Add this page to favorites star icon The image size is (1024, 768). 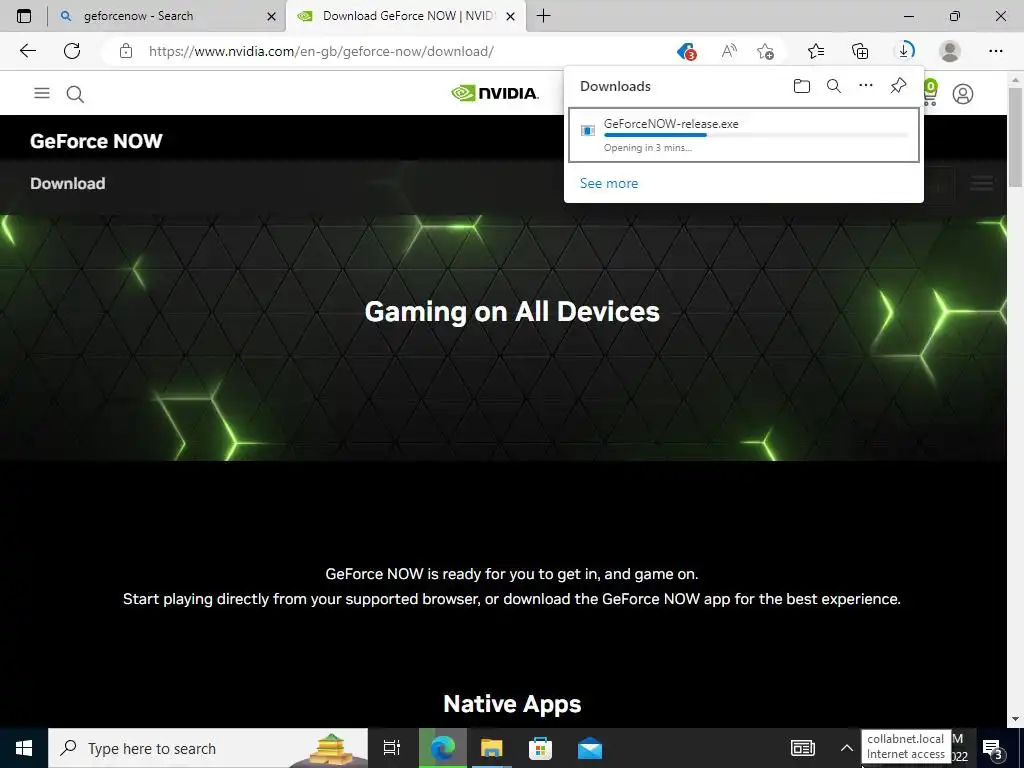[765, 51]
